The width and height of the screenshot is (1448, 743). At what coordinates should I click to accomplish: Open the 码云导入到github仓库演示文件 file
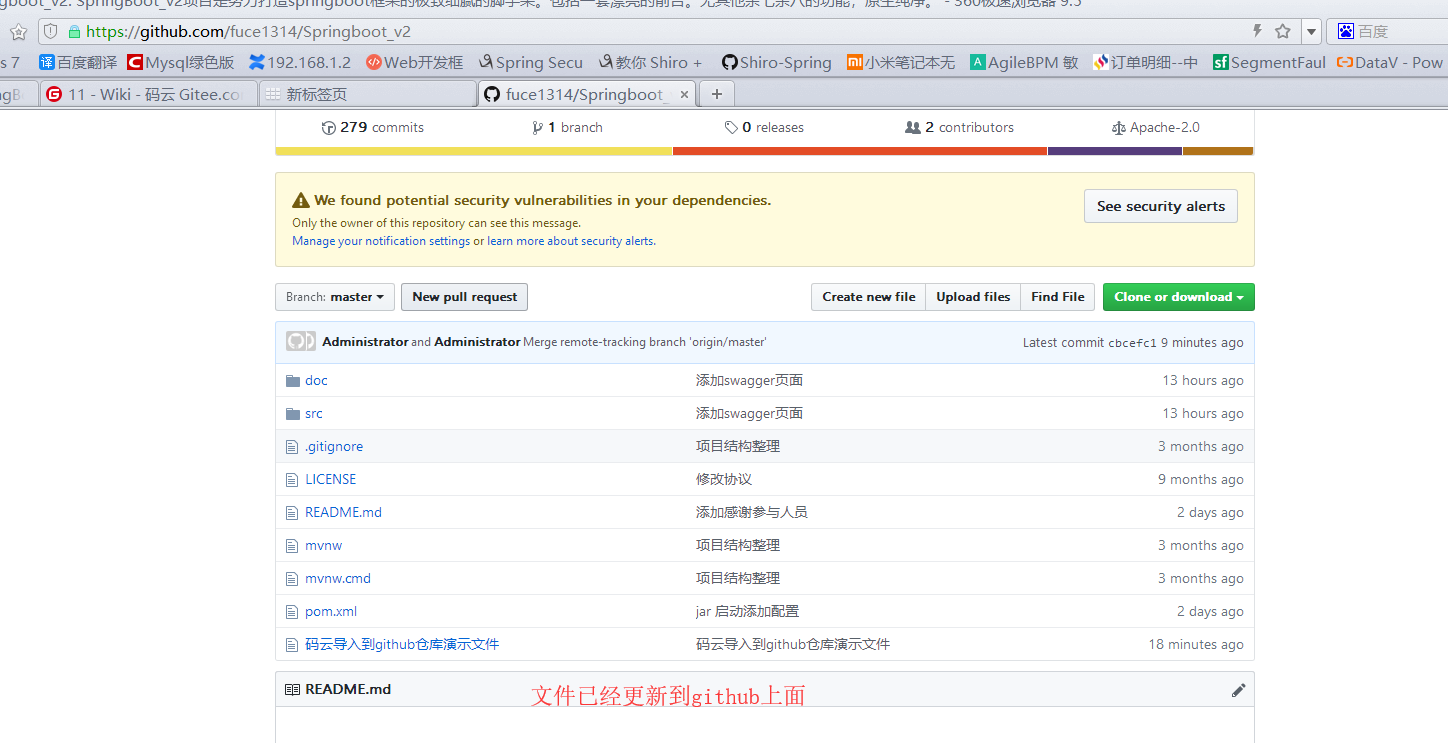(x=402, y=644)
